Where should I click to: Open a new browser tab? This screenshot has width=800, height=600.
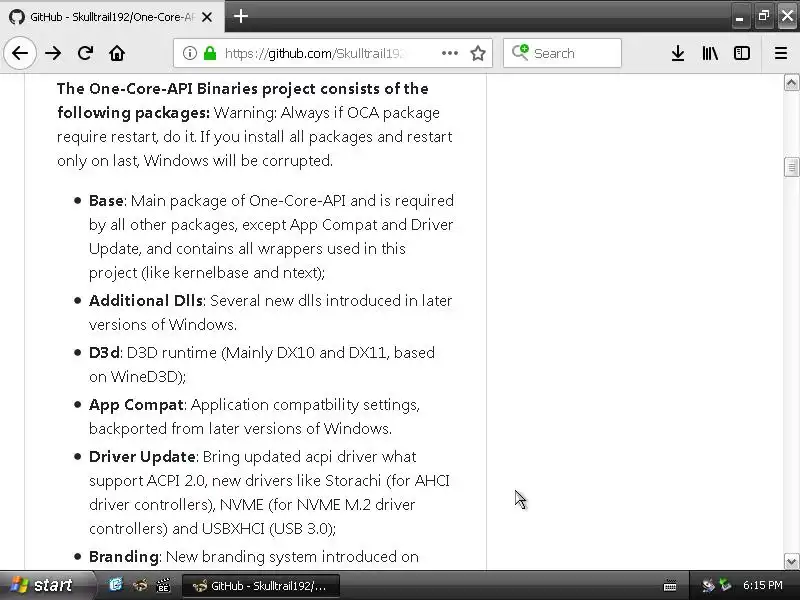pos(241,16)
